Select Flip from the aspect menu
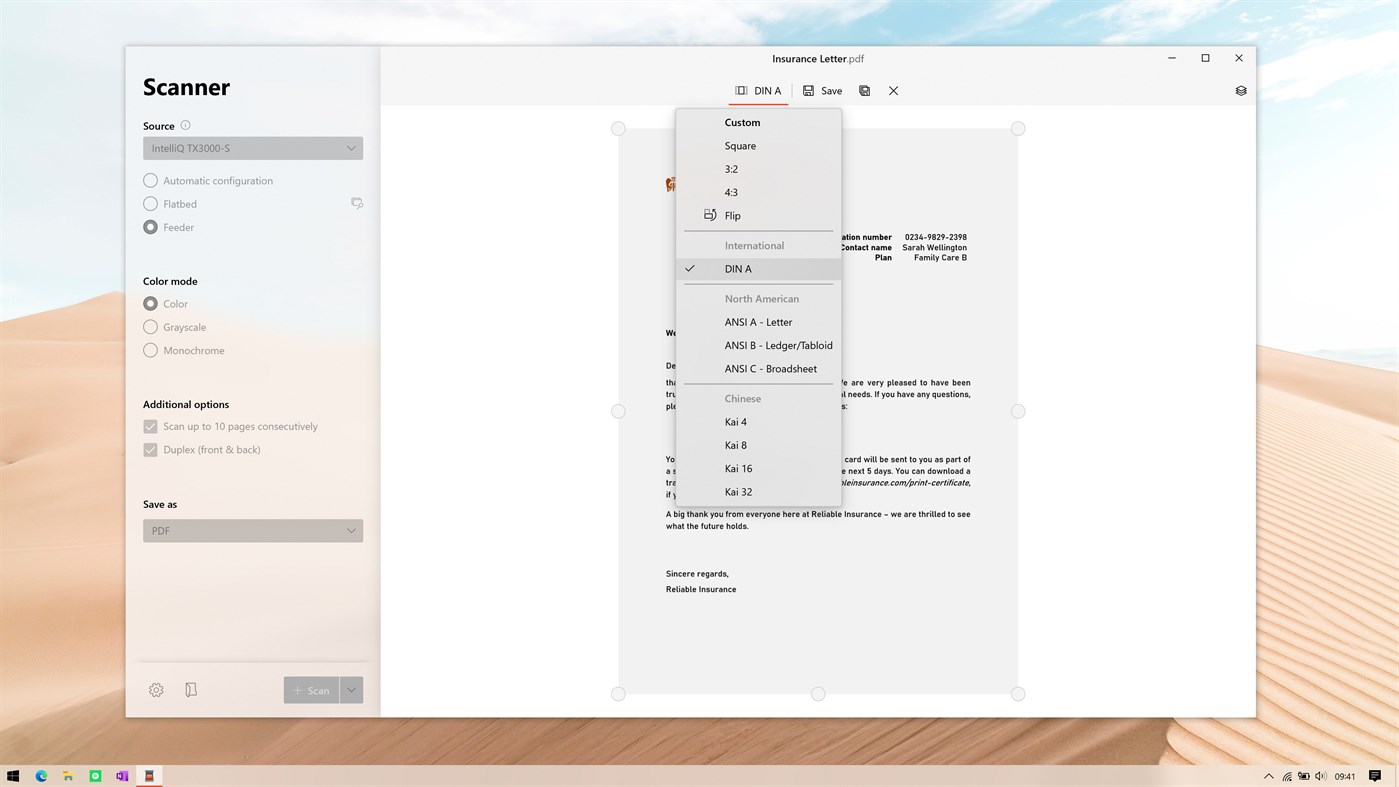 758,215
